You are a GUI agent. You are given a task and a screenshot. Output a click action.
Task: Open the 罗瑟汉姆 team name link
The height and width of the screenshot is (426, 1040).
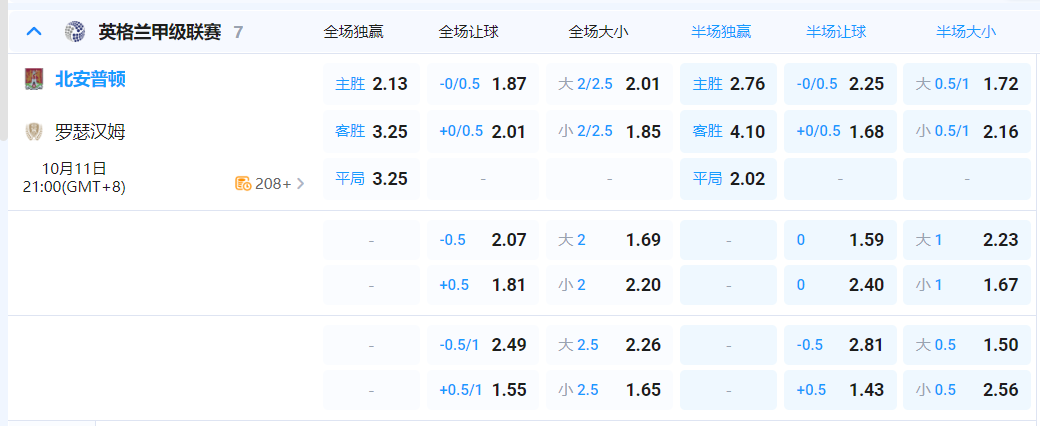click(90, 131)
